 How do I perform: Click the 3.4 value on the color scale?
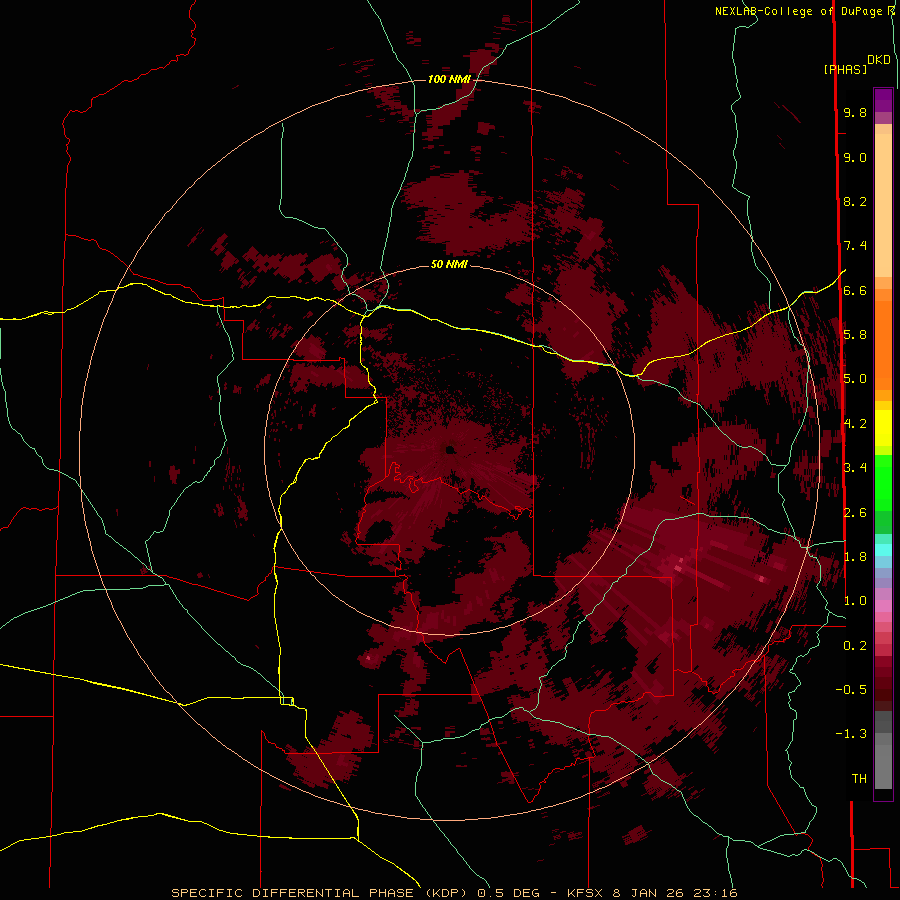[855, 468]
